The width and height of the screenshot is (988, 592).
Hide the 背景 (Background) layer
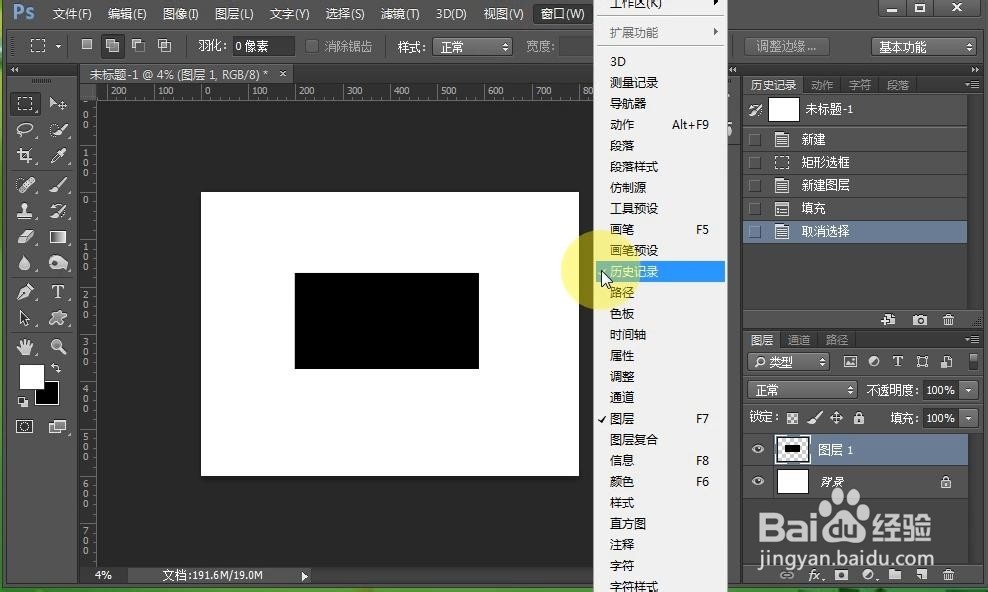pos(758,482)
